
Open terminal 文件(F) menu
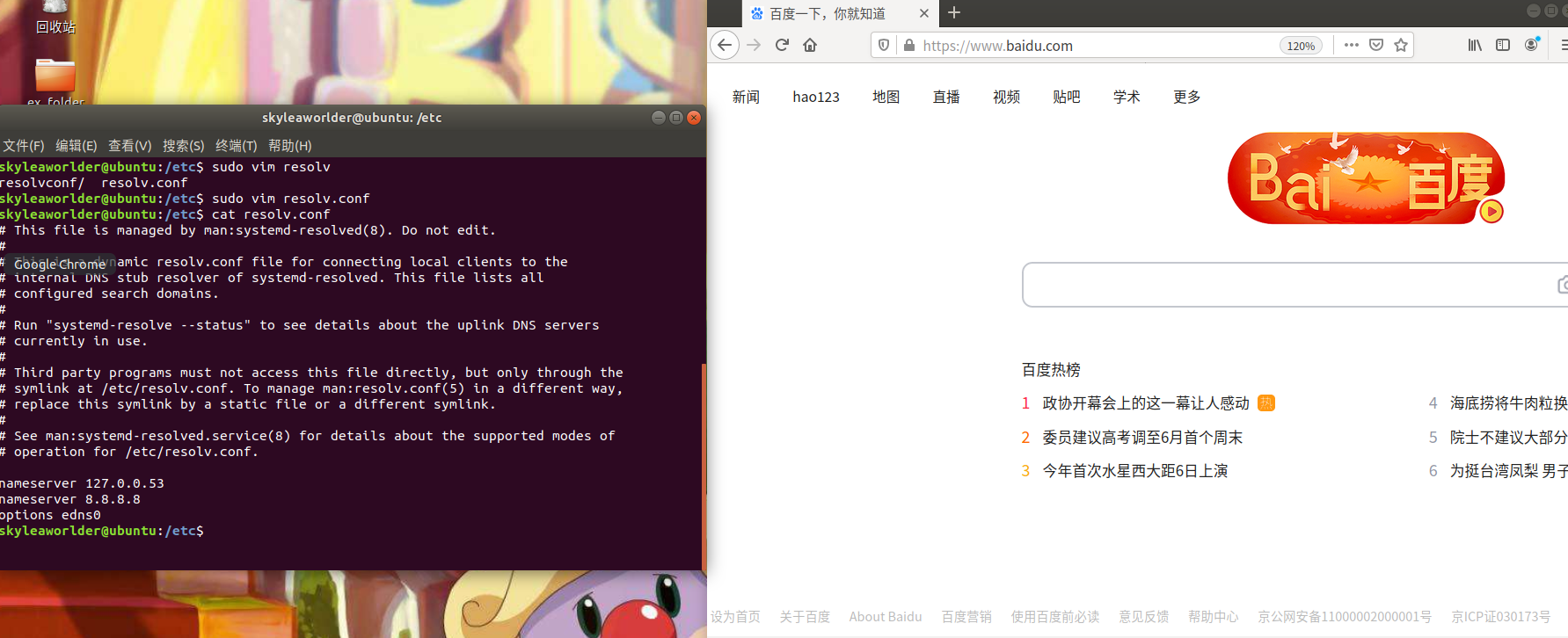[23, 146]
